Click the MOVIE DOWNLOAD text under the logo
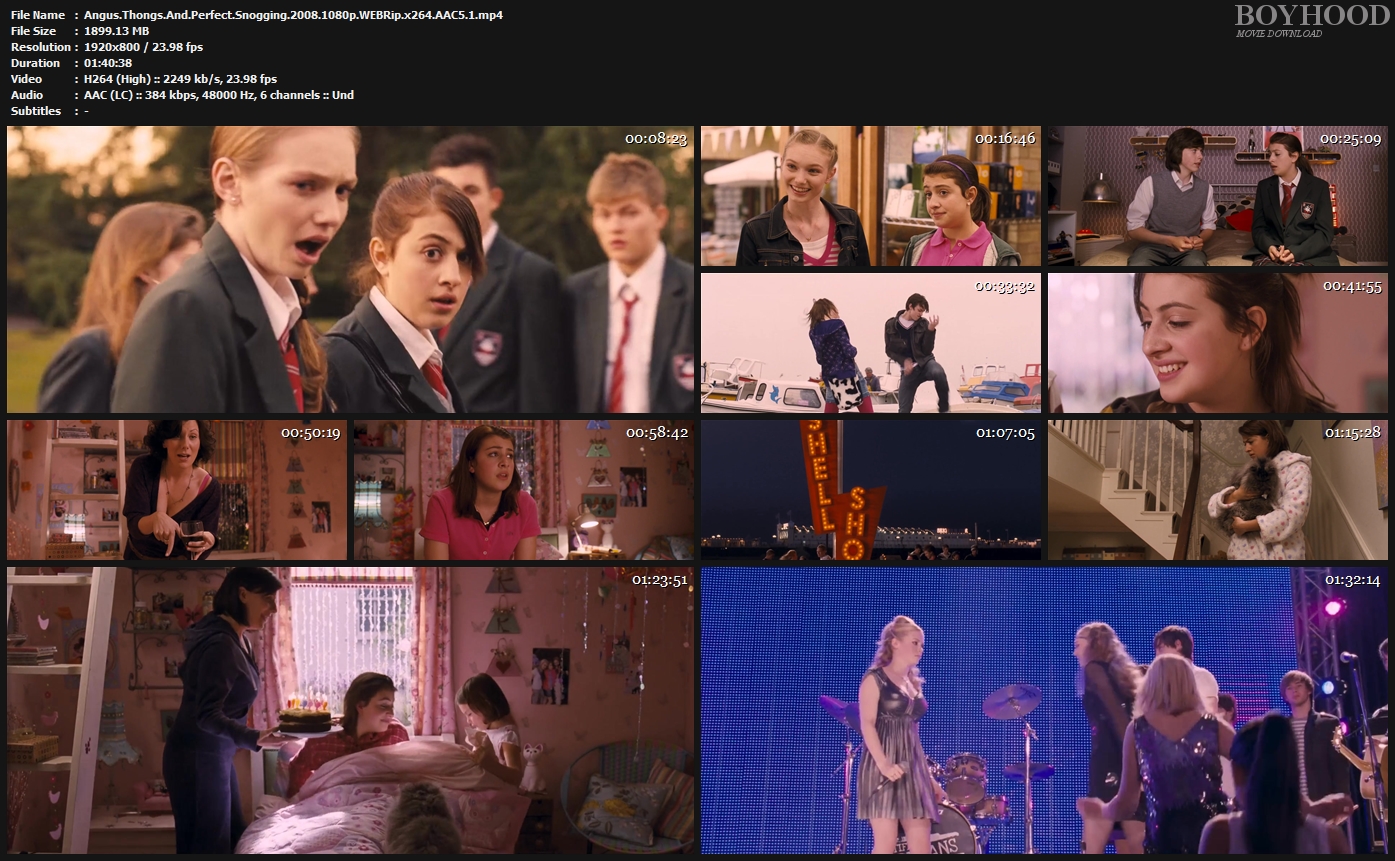 click(1278, 34)
